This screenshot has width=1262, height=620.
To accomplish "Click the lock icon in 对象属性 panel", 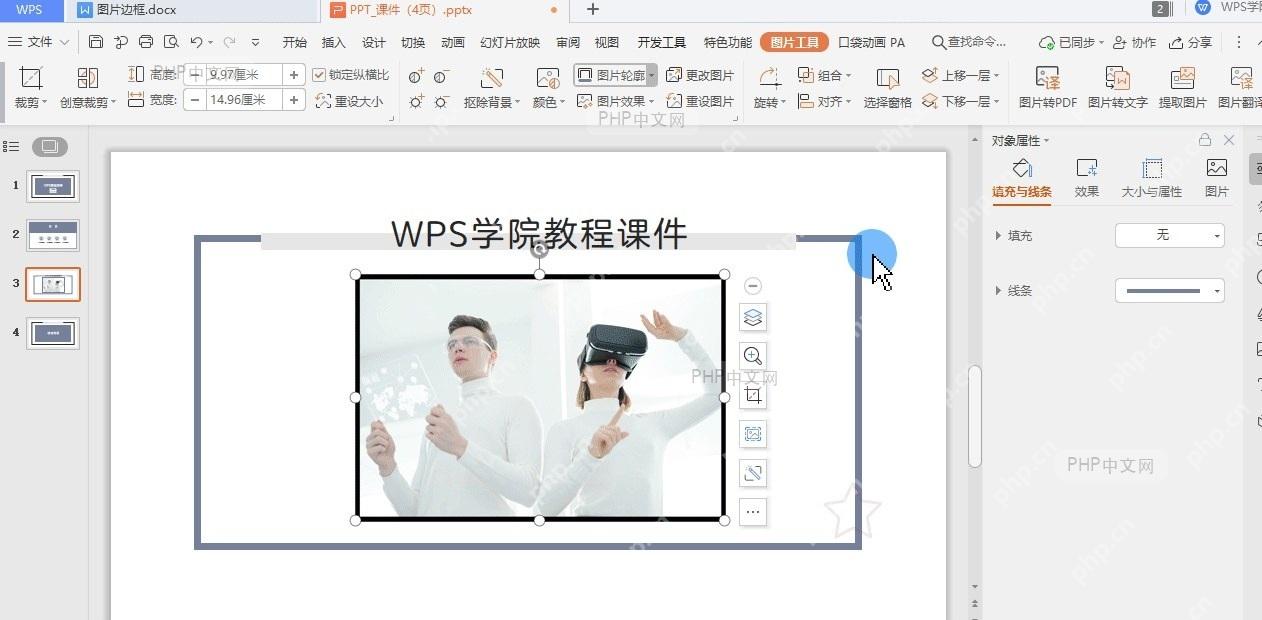I will click(1205, 140).
